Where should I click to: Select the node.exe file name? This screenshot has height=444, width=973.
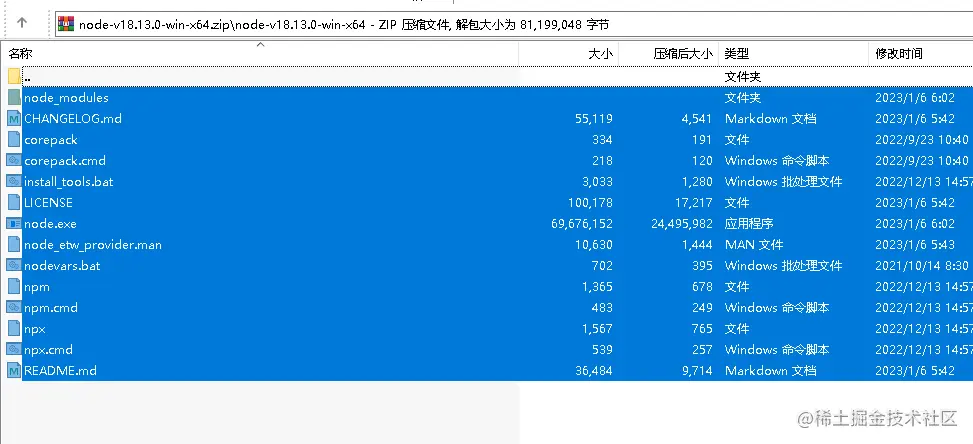pyautogui.click(x=50, y=224)
